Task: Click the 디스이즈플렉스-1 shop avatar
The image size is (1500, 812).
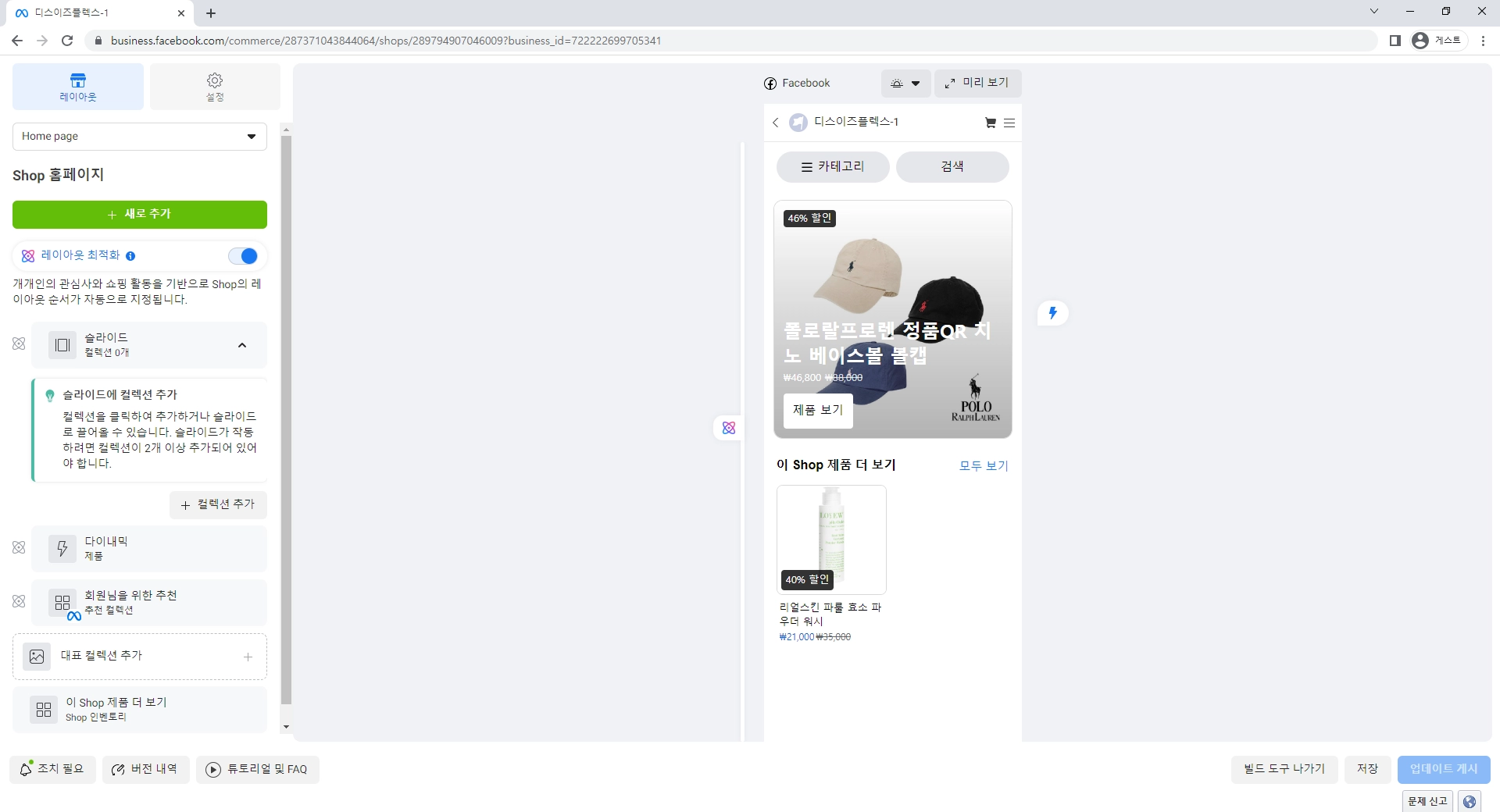Action: 798,123
